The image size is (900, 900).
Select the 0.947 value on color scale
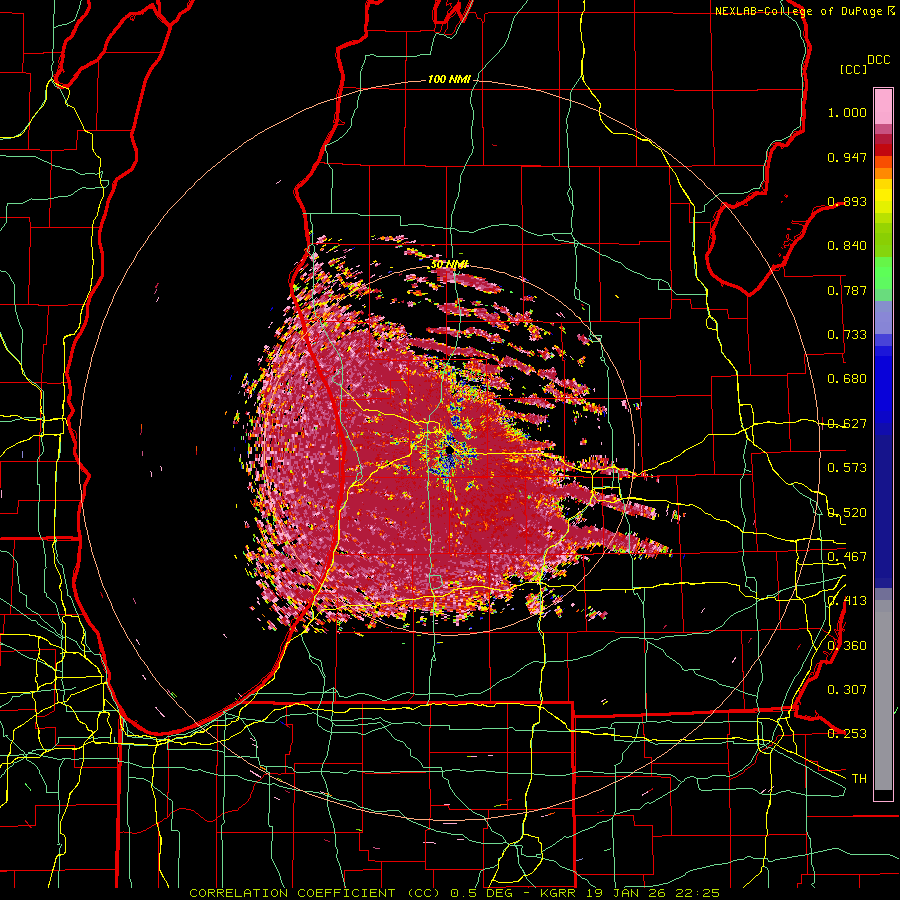(x=847, y=157)
